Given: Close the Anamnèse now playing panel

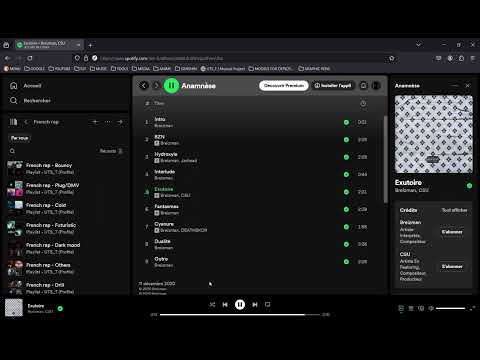Looking at the screenshot, I should [468, 86].
